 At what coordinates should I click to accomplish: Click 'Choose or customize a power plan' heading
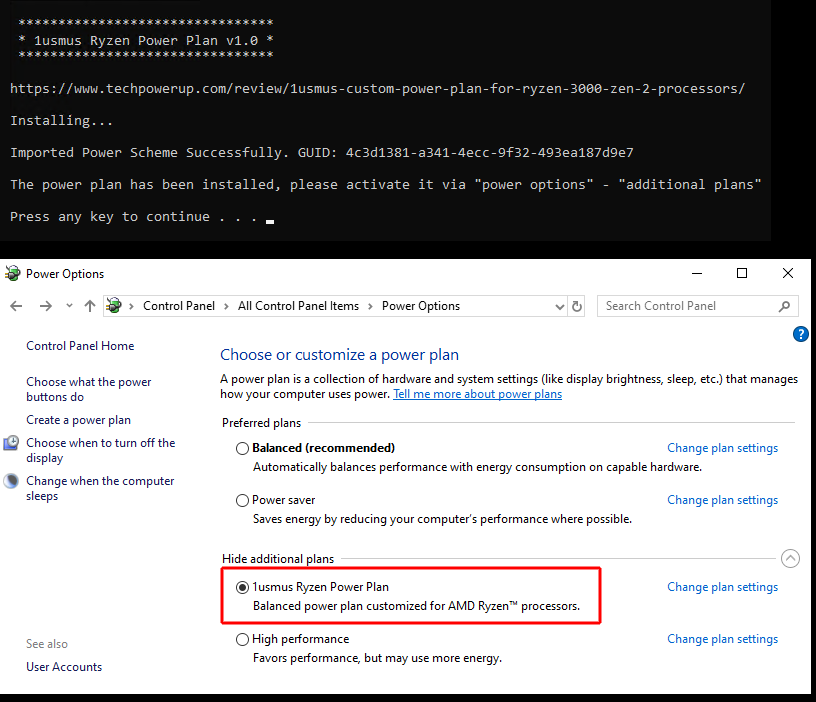tap(339, 355)
